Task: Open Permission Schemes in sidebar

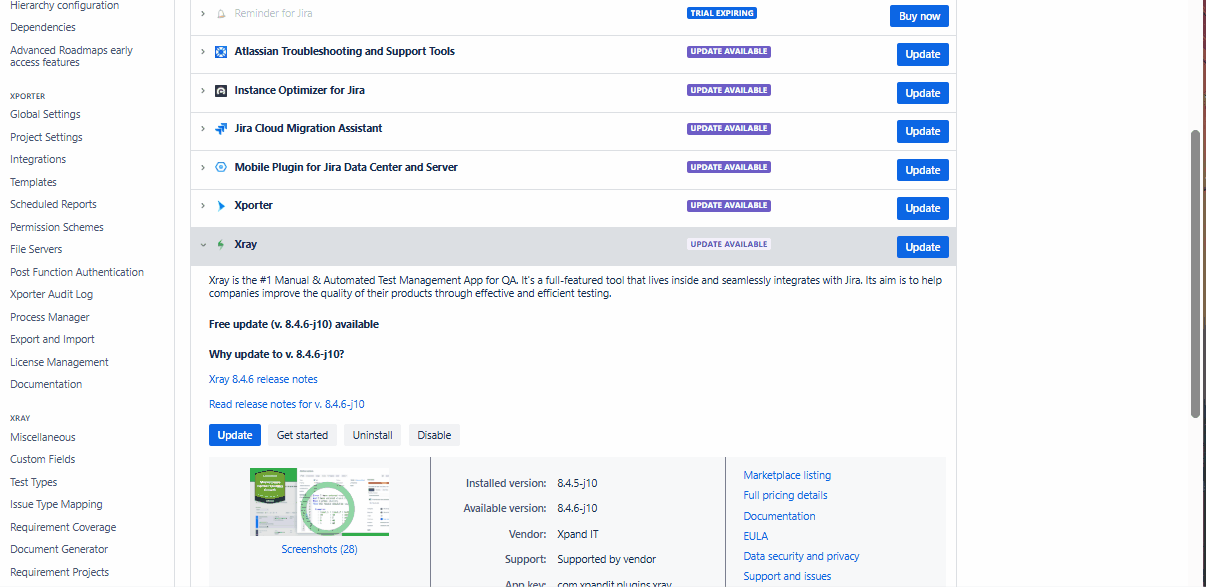Action: (x=57, y=227)
